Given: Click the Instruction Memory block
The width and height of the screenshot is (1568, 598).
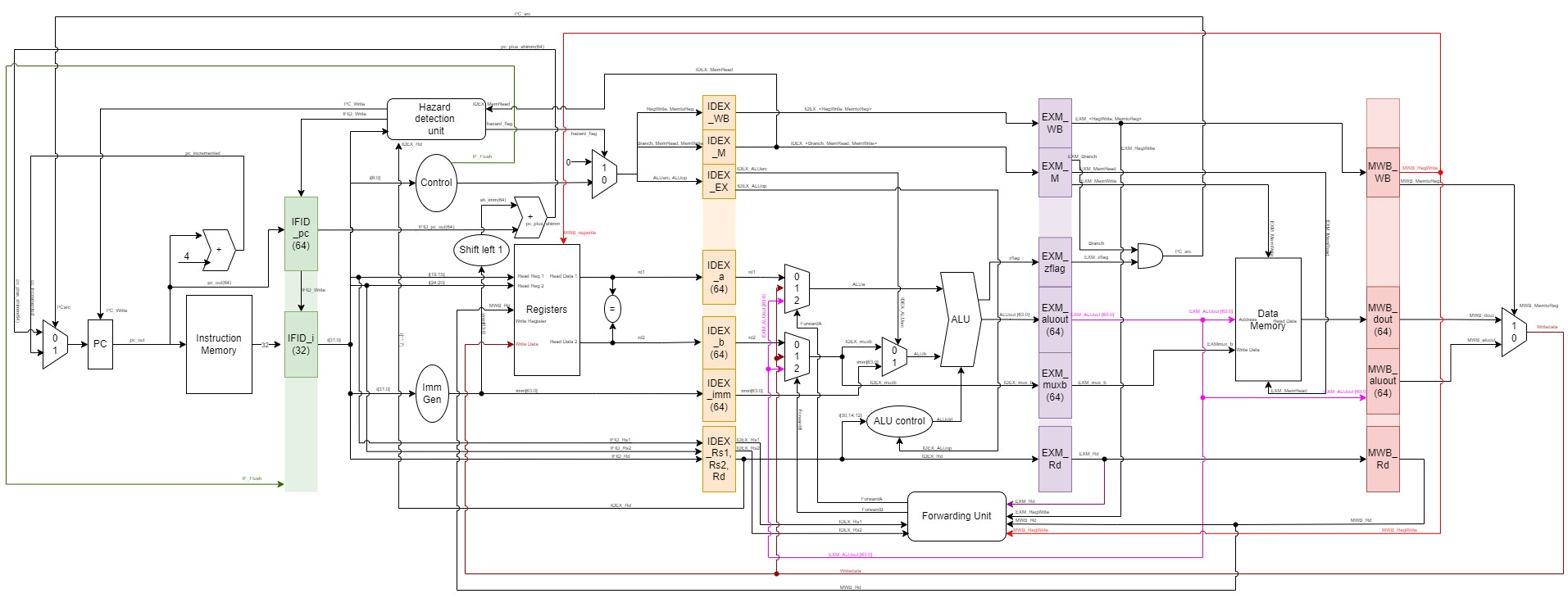Looking at the screenshot, I should (219, 344).
